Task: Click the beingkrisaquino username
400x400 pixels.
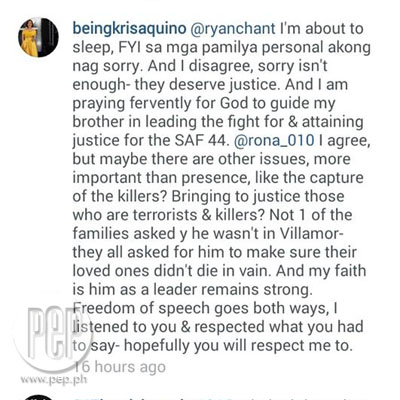Action: coord(129,29)
